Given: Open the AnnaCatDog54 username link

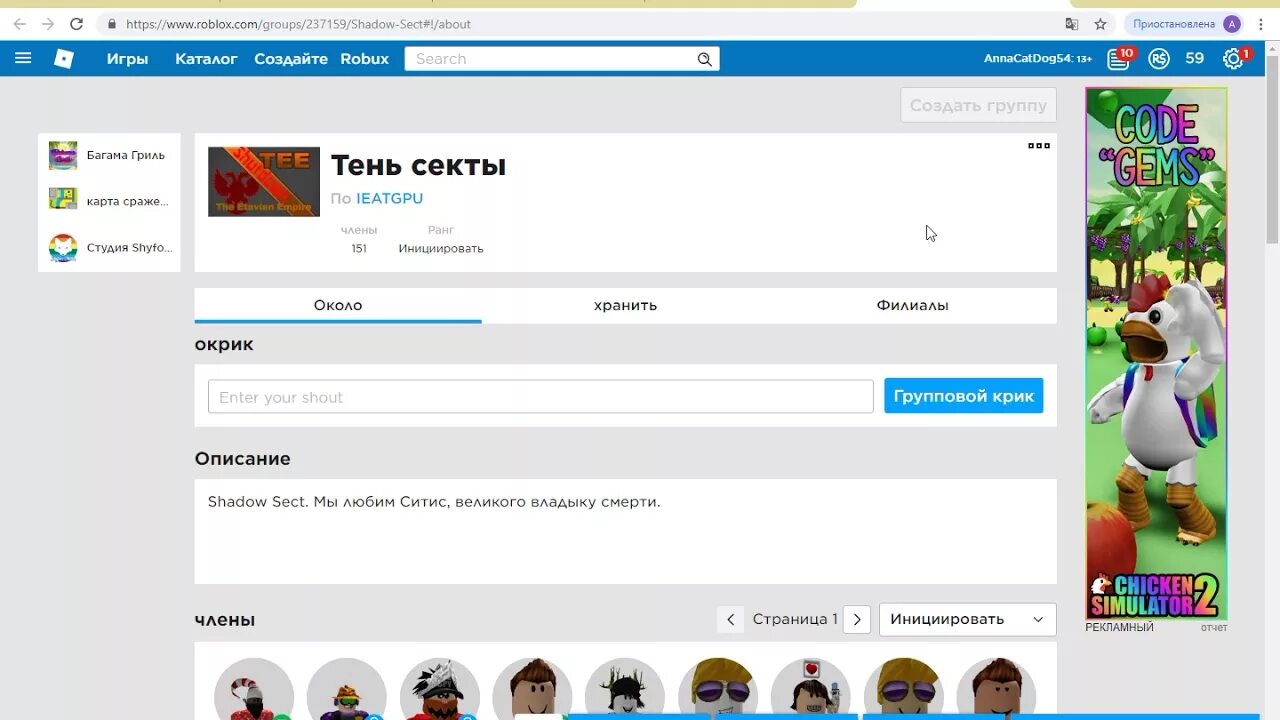Looking at the screenshot, I should click(1038, 59).
